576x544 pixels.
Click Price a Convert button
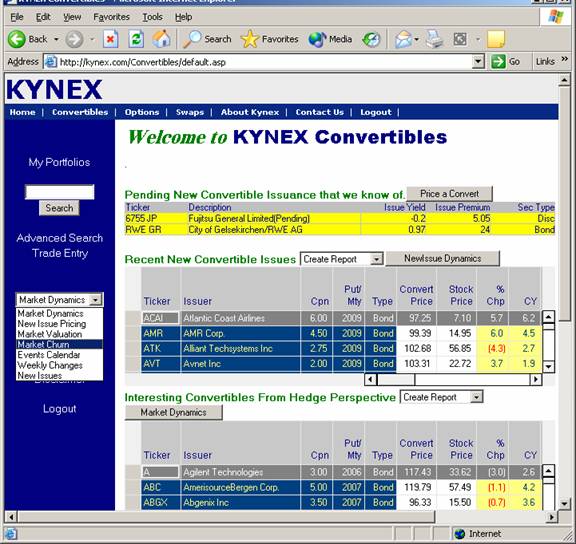point(449,194)
